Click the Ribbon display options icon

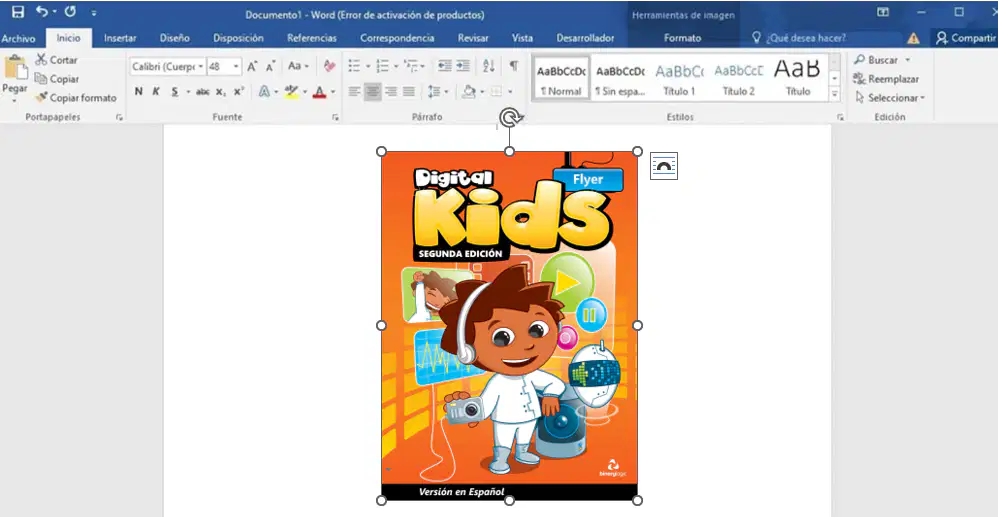click(x=883, y=12)
